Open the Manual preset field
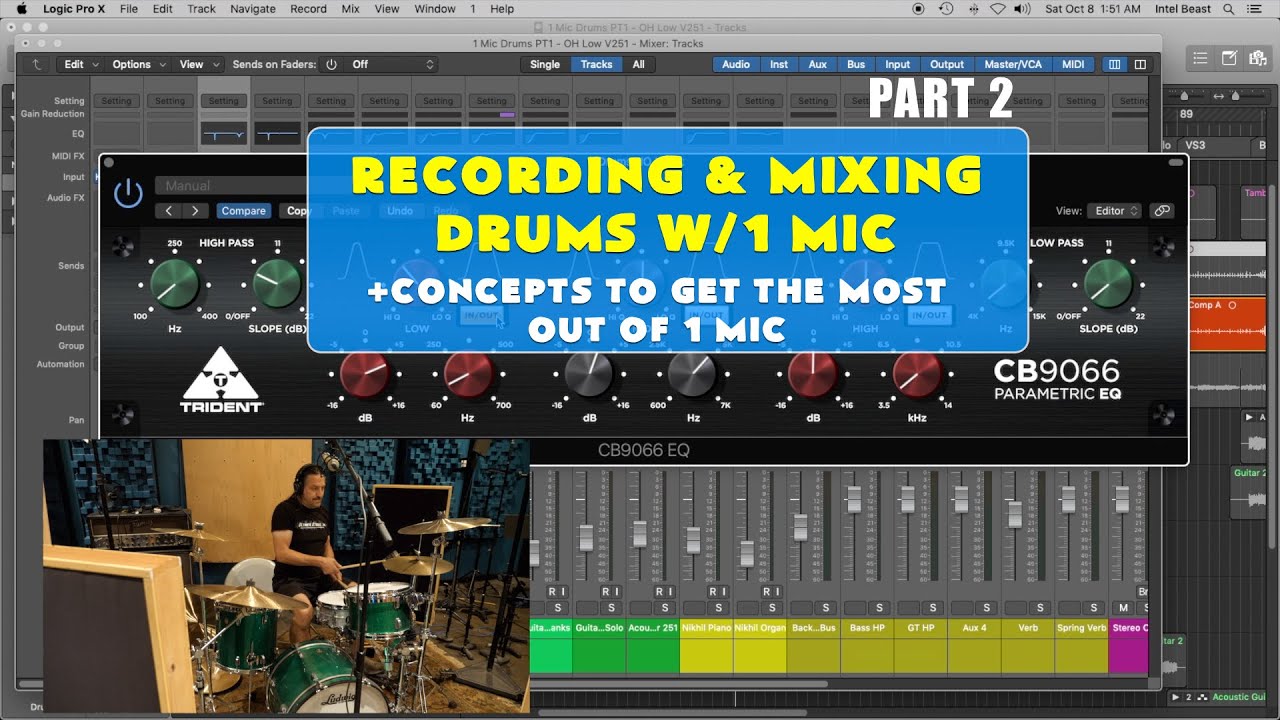1280x720 pixels. (x=230, y=186)
